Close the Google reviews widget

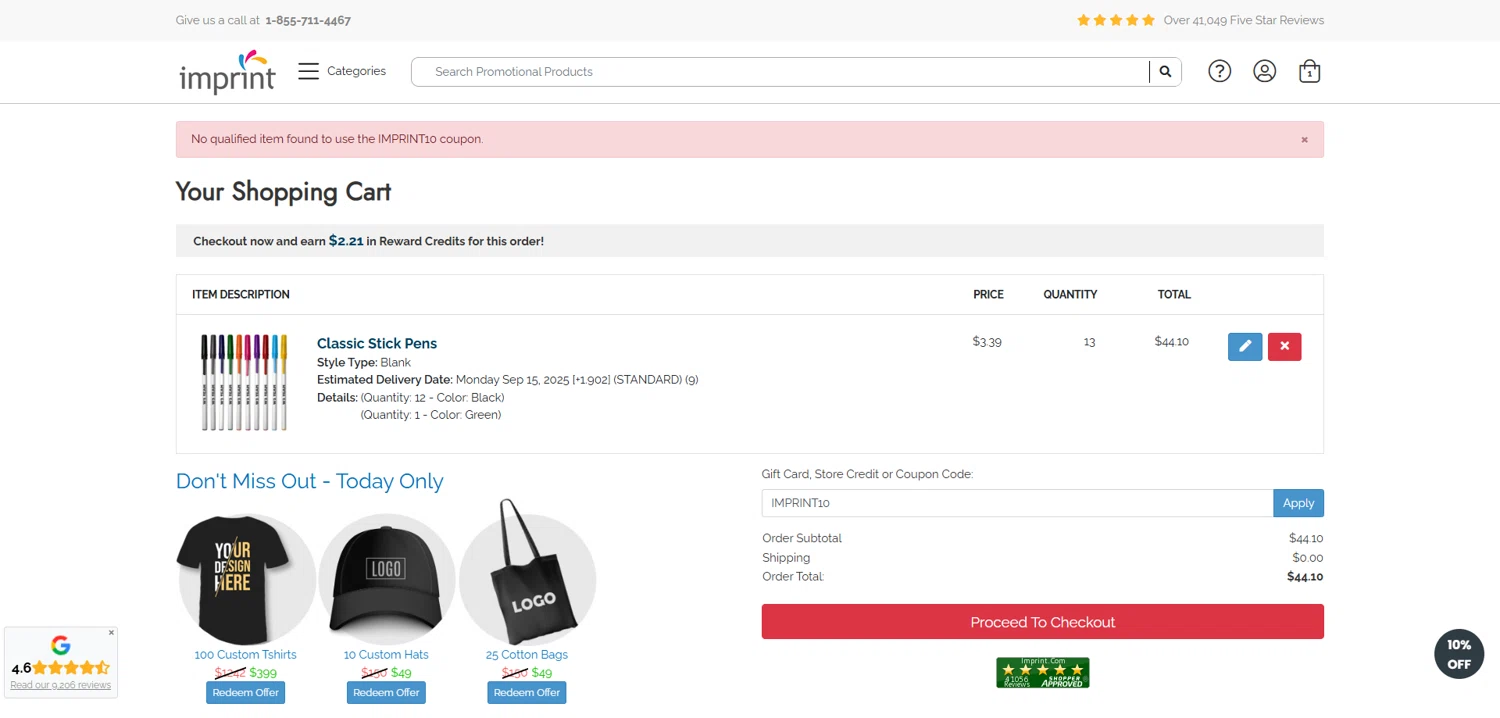click(x=111, y=632)
